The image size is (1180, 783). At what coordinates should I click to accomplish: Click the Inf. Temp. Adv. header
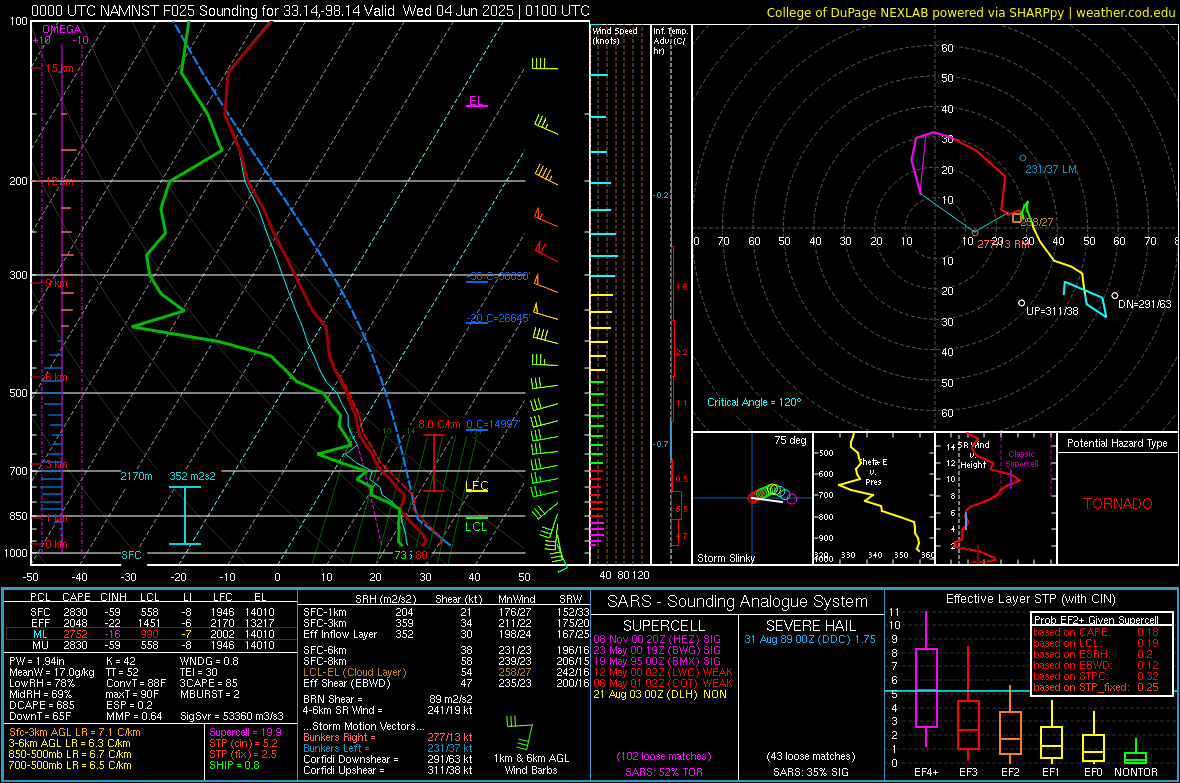tap(670, 41)
